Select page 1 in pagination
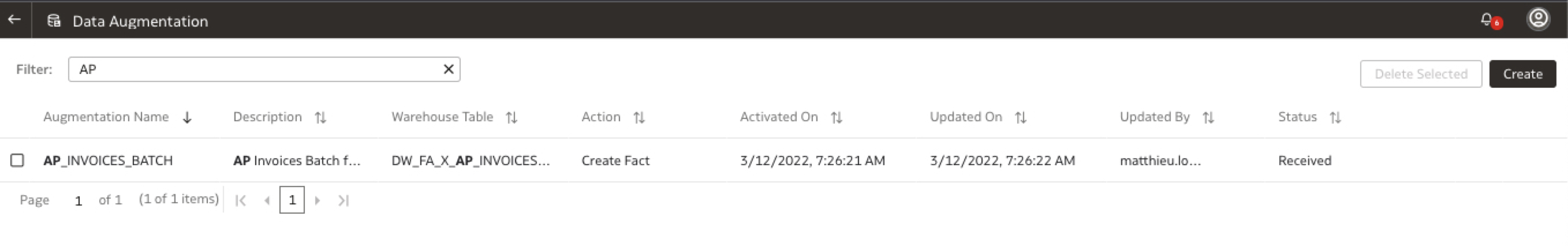The height and width of the screenshot is (246, 1568). 292,200
